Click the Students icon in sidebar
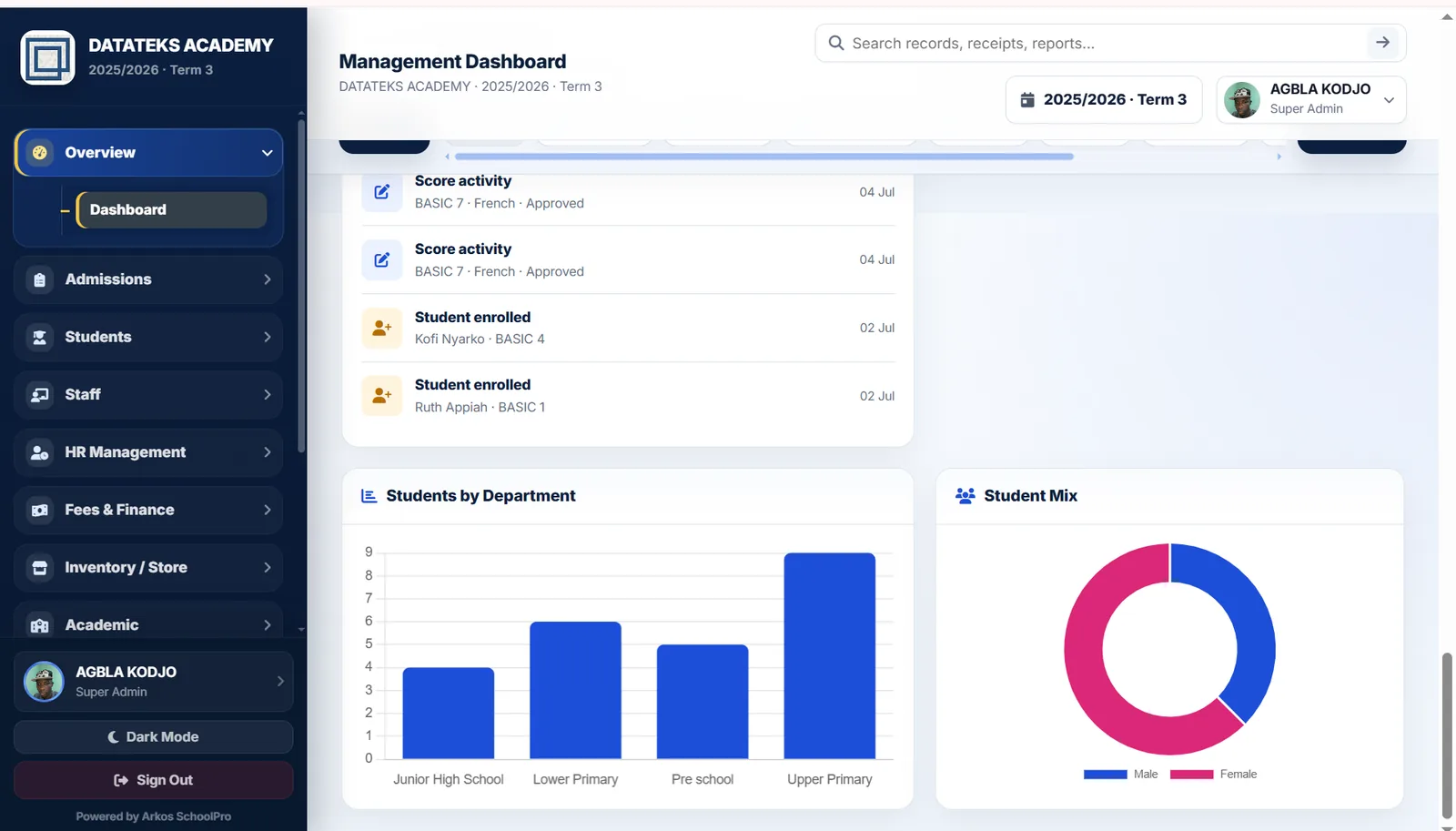The height and width of the screenshot is (831, 1456). pos(40,338)
